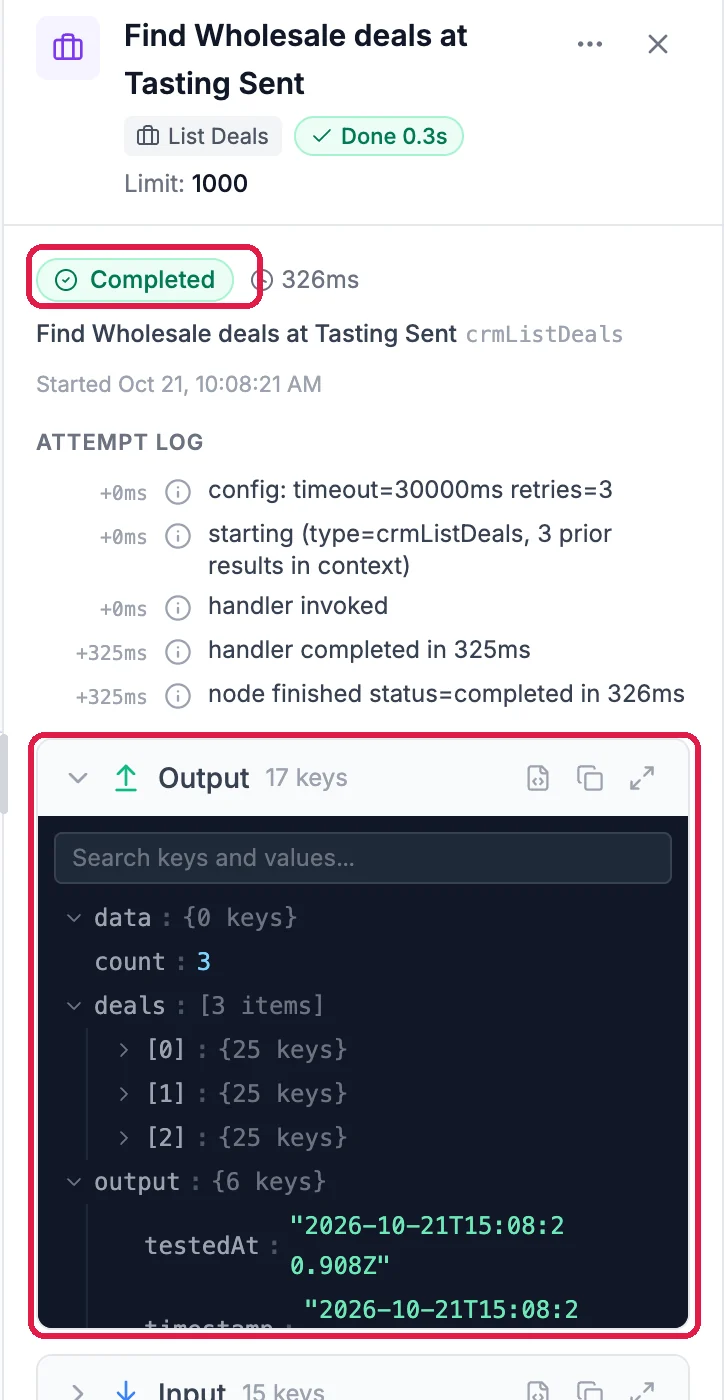Click the Done 0.3s status badge
This screenshot has height=1400, width=724.
tap(379, 136)
